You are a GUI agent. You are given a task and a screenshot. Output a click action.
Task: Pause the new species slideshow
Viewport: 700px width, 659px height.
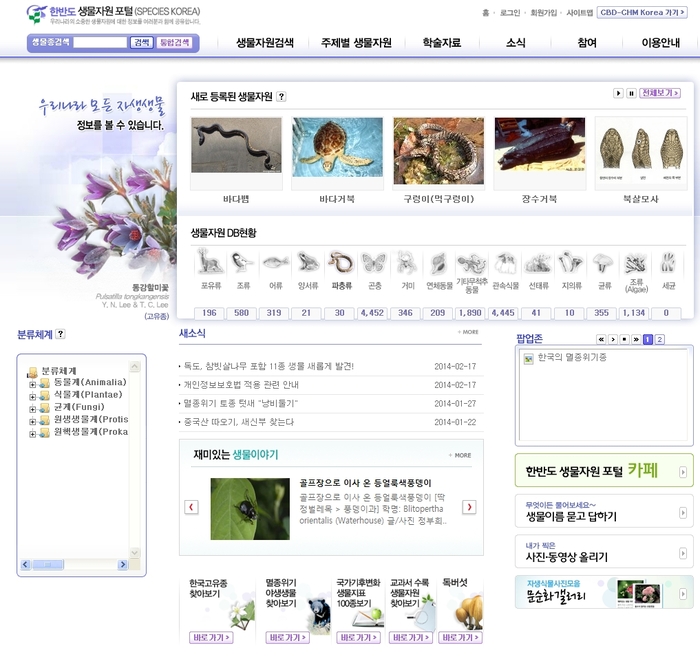631,93
